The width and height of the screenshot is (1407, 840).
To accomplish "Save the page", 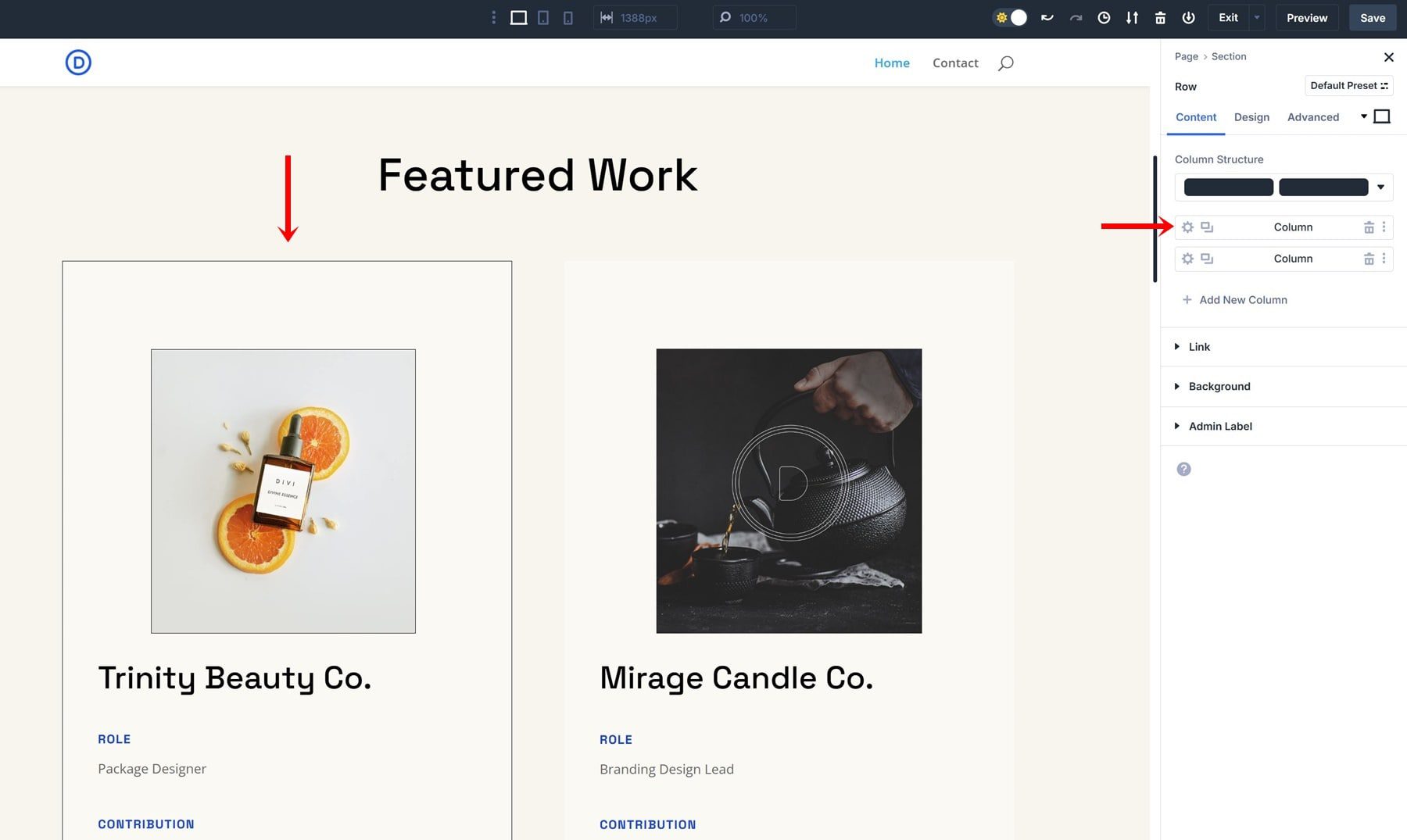I will point(1373,17).
